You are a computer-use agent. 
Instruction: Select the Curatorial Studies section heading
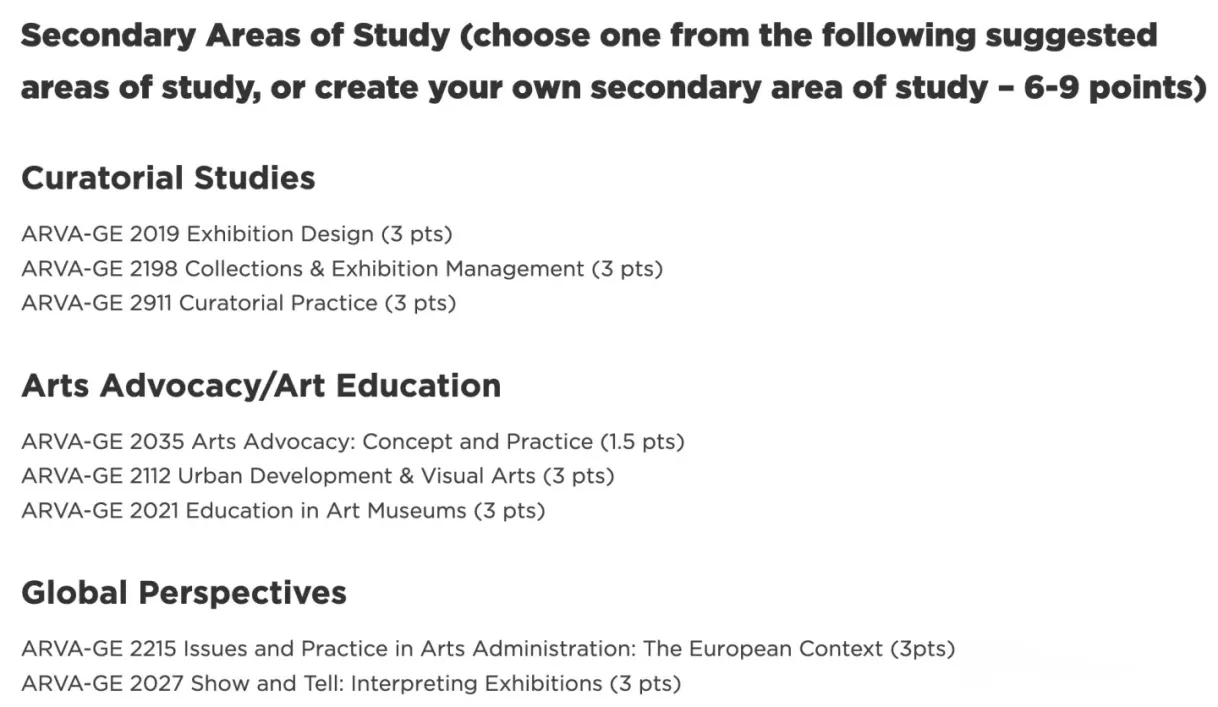(168, 178)
